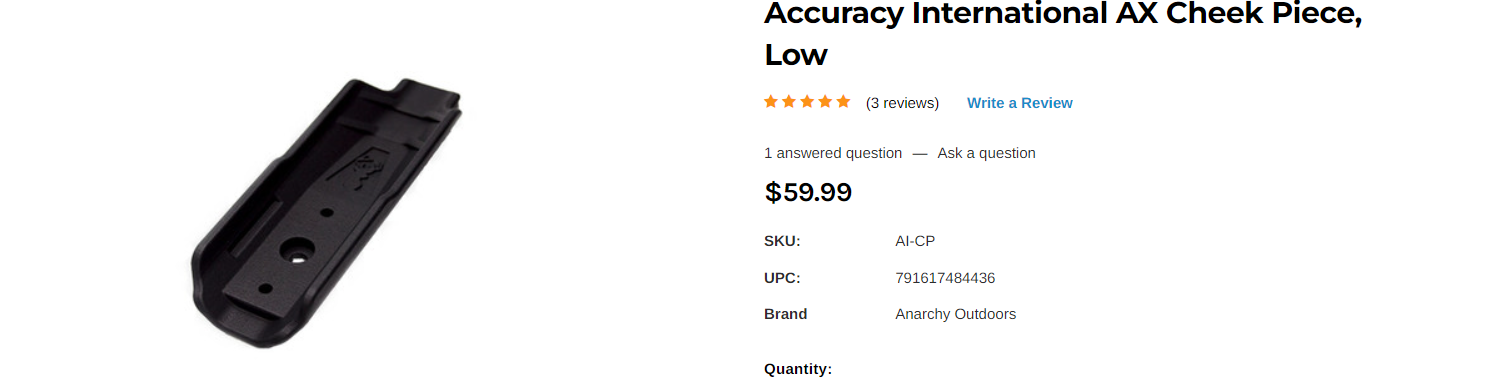Open the (3 reviews) link
The width and height of the screenshot is (1488, 378).
[902, 103]
